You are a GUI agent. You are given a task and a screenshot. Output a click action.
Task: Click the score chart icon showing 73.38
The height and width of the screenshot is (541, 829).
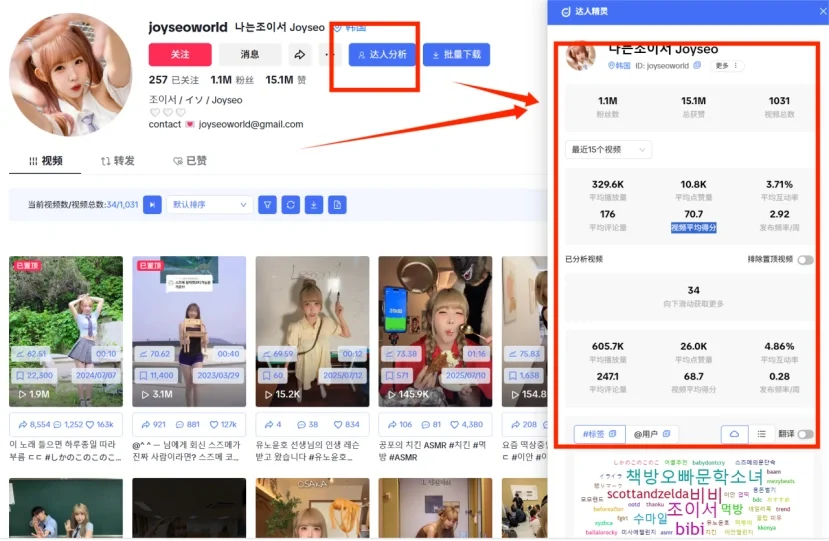[390, 354]
